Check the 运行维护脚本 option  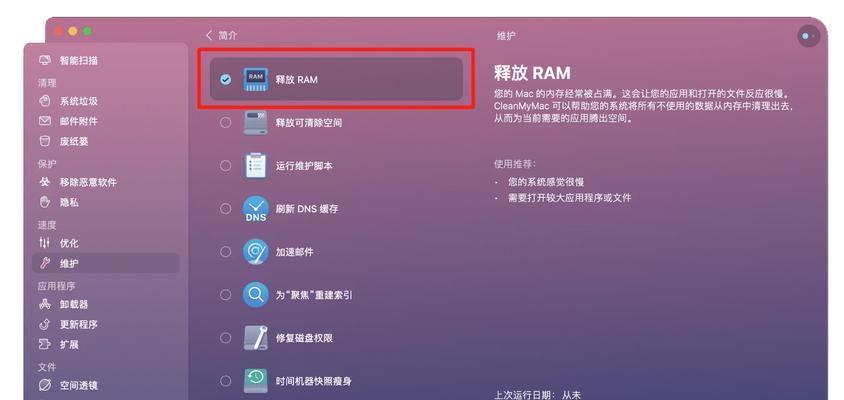click(226, 166)
